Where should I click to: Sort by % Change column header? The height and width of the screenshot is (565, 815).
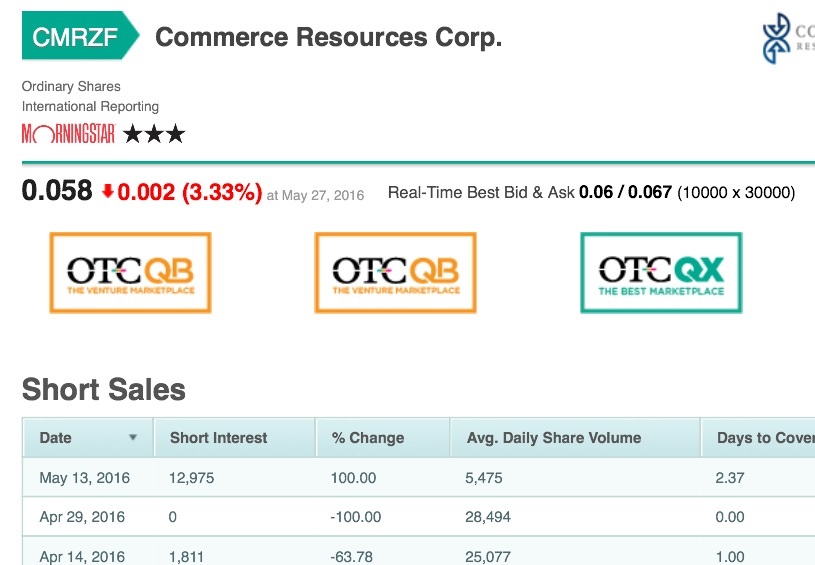[x=368, y=438]
